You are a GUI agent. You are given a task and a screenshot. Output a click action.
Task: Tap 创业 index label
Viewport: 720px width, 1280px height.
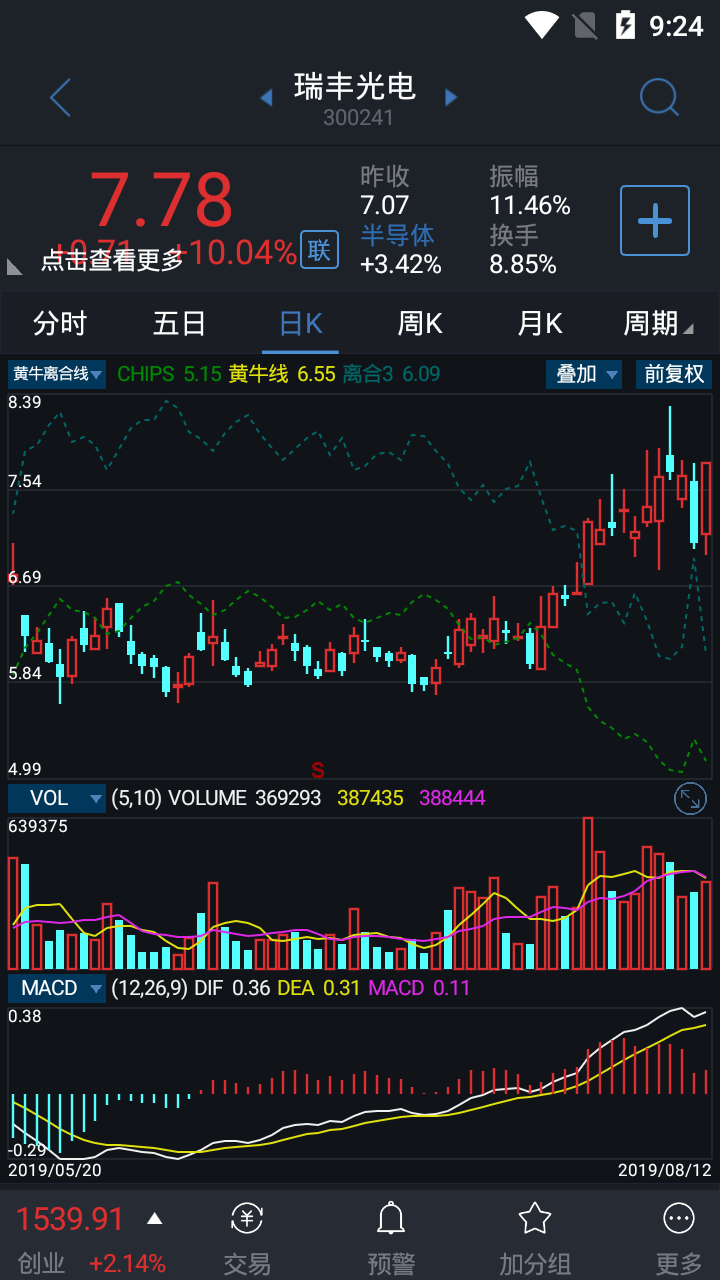point(41,1263)
